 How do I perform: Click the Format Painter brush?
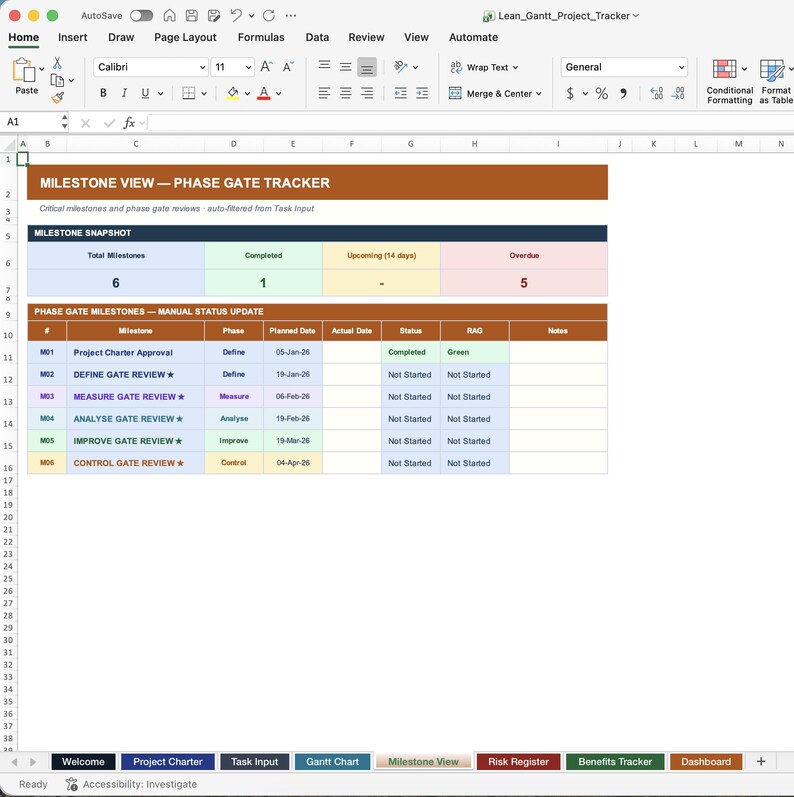tap(58, 98)
